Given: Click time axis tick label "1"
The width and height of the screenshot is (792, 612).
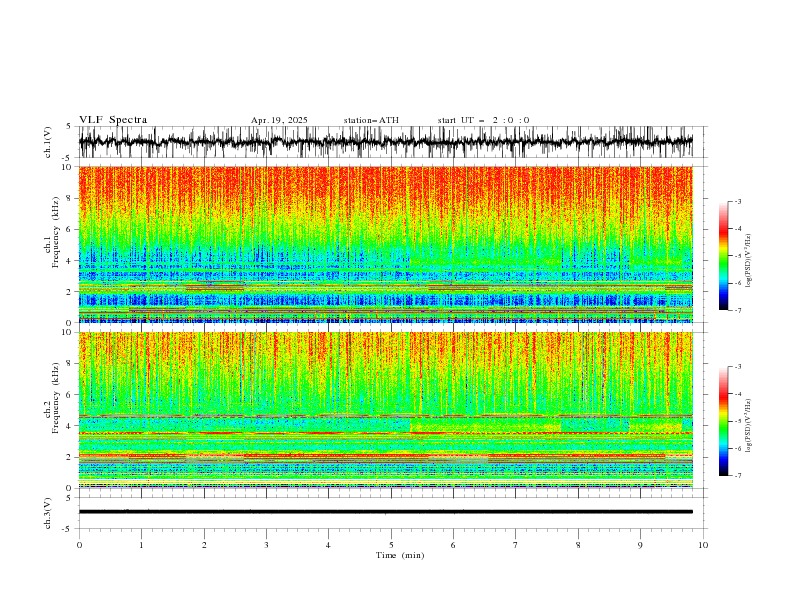Looking at the screenshot, I should 141,545.
